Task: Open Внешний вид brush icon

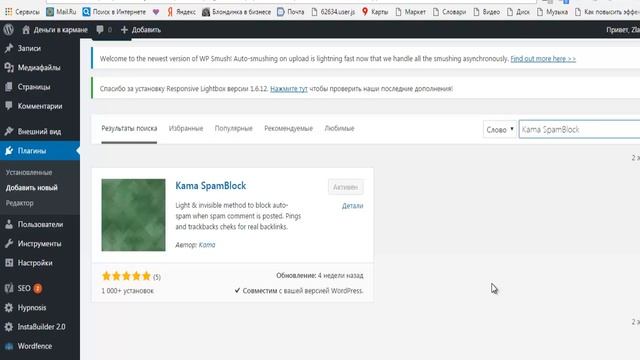Action: pyautogui.click(x=9, y=131)
